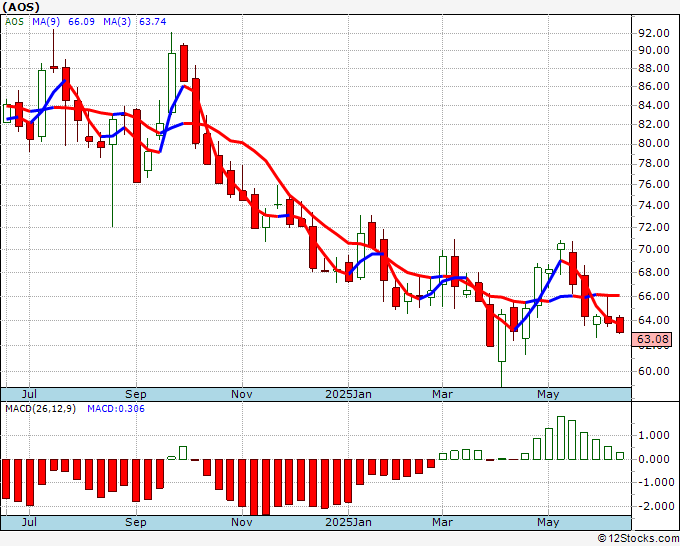Viewport: 680px width, 546px height.
Task: Click the 64.00 price axis label
Action: [x=654, y=320]
